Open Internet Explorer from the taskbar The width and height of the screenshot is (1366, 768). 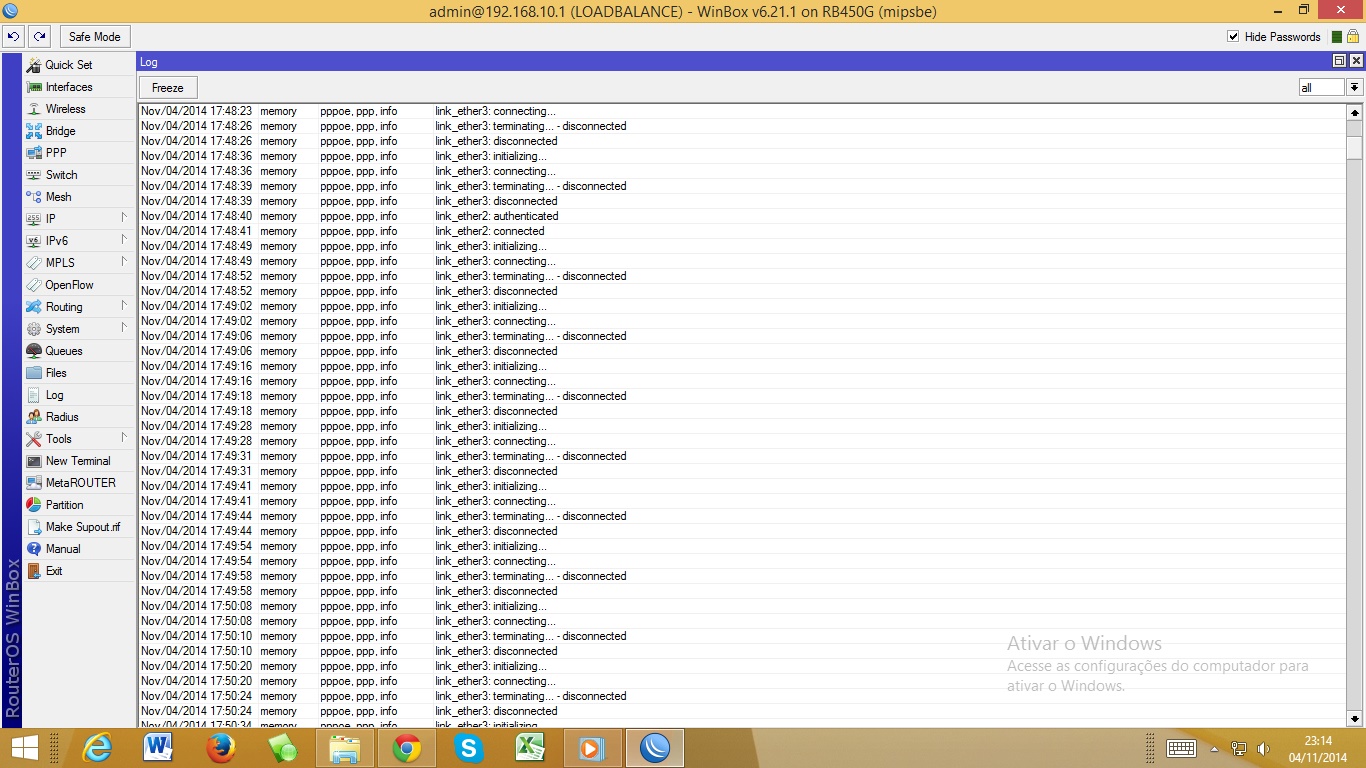tap(97, 748)
